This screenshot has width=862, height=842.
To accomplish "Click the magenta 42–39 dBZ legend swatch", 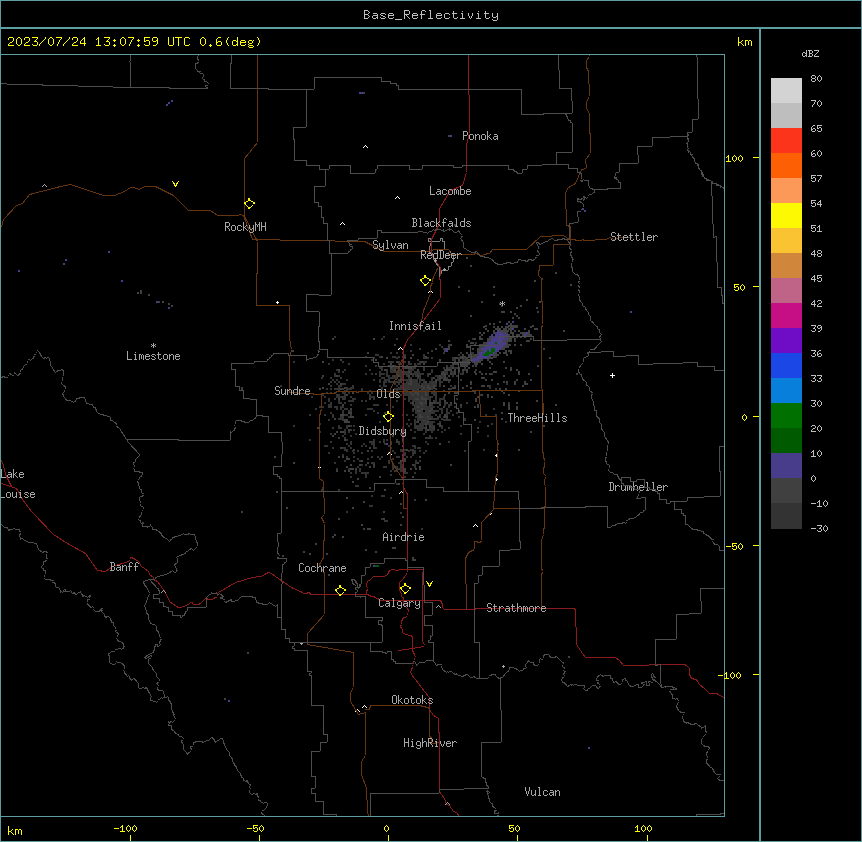I will 786,315.
